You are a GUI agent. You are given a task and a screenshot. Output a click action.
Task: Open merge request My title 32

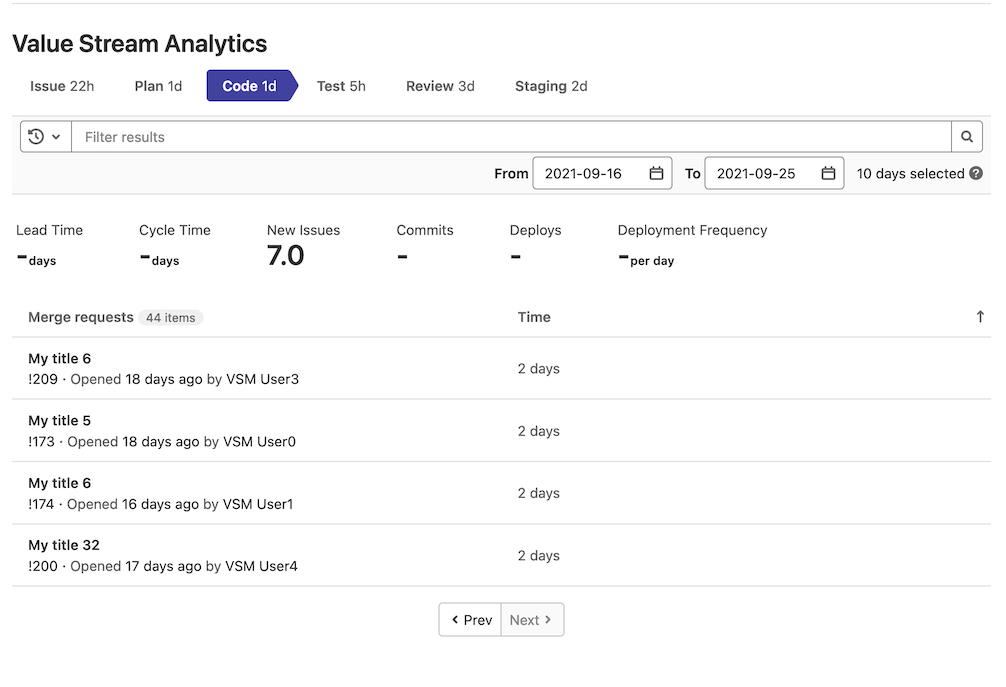coord(64,545)
